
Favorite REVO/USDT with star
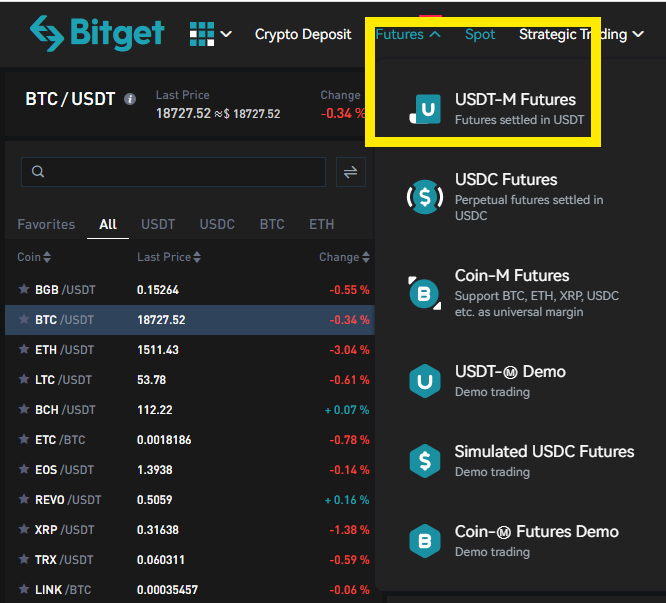click(24, 499)
